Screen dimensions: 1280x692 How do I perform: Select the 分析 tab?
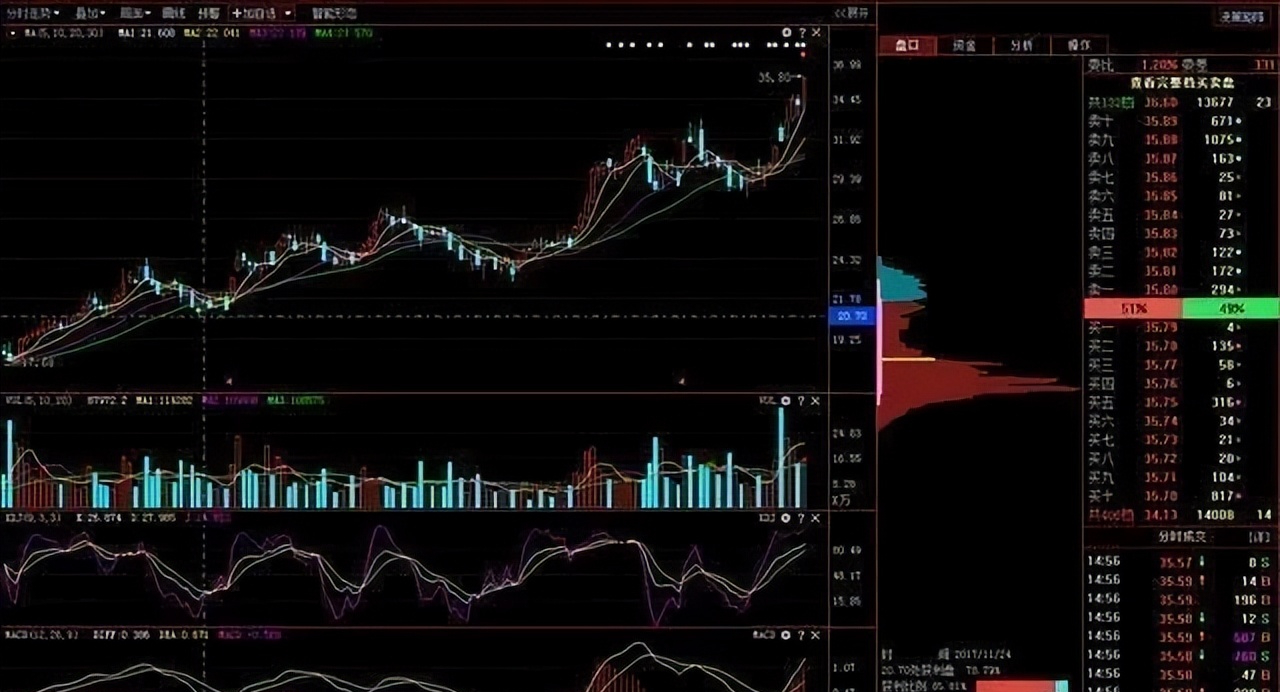[x=1021, y=45]
